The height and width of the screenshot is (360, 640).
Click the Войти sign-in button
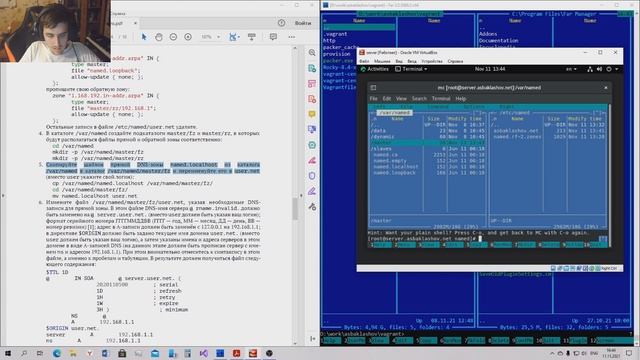point(303,23)
